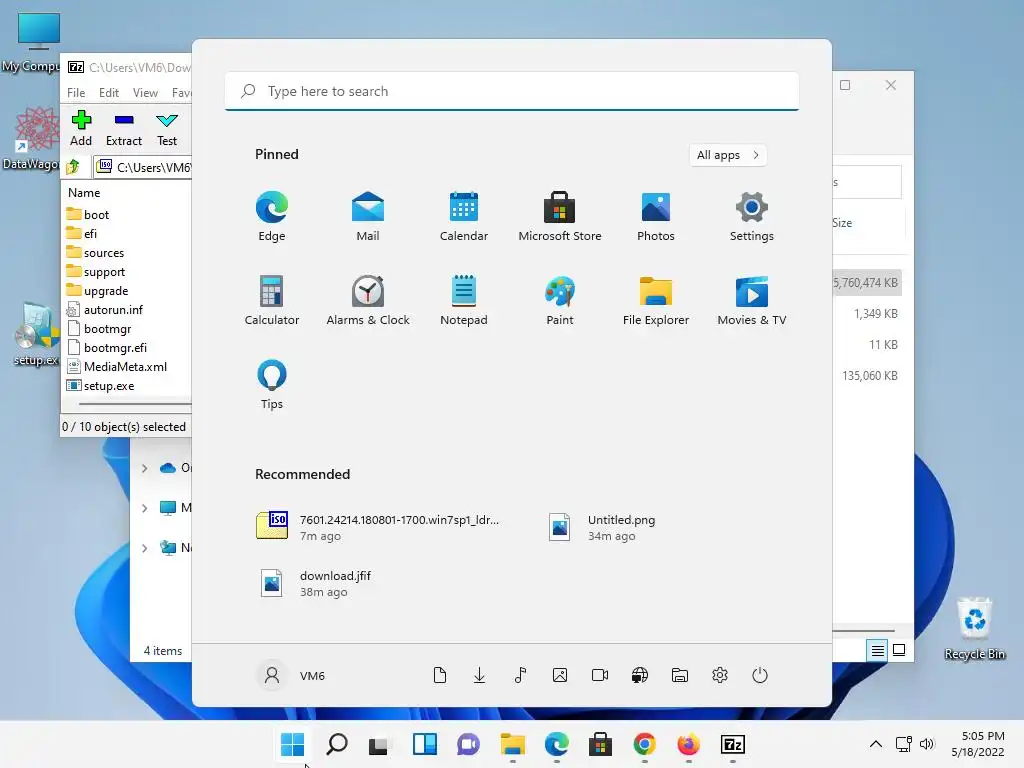
Task: Open Chrome from the taskbar
Action: point(644,744)
